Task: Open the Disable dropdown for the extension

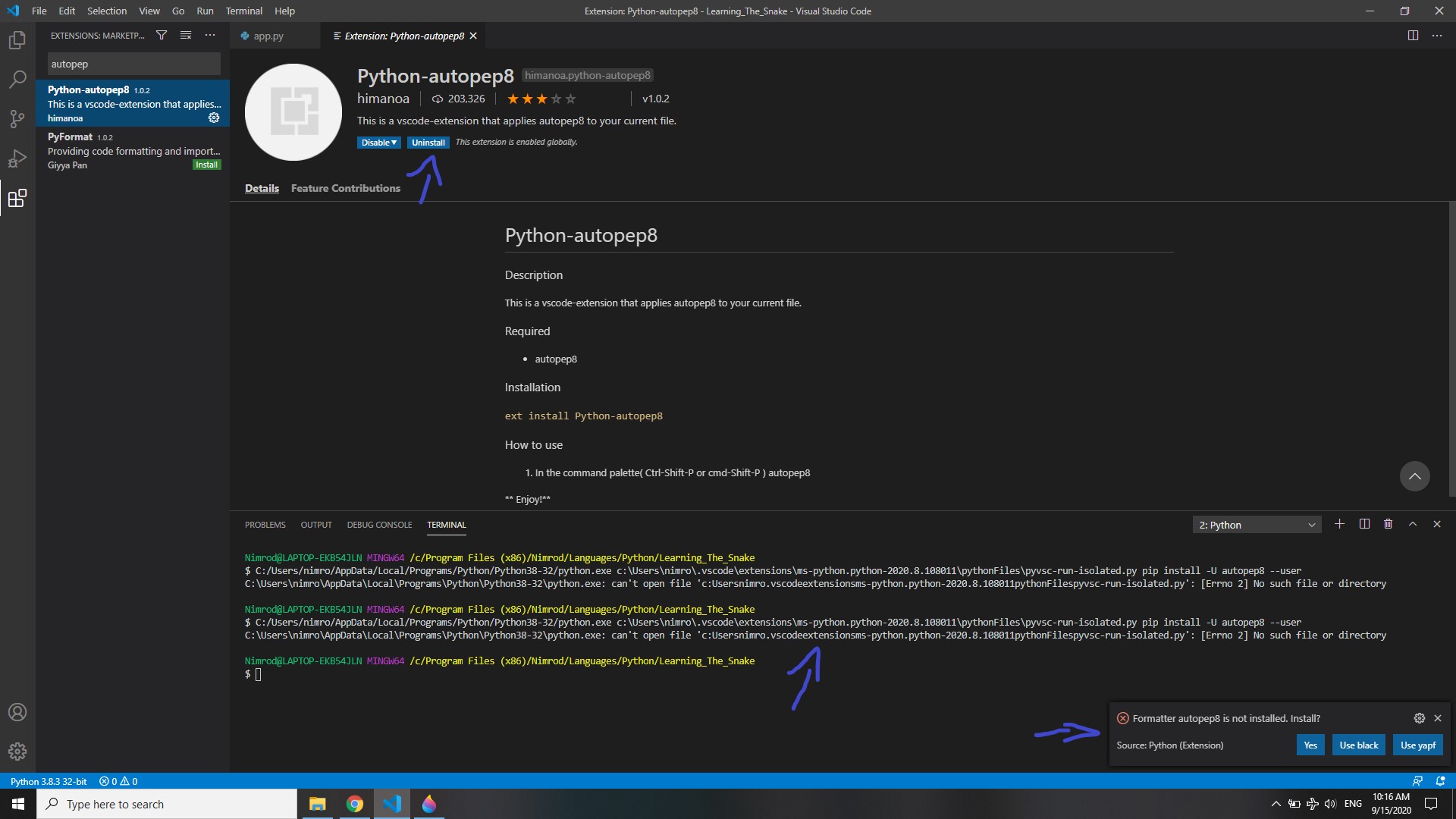Action: click(x=378, y=142)
